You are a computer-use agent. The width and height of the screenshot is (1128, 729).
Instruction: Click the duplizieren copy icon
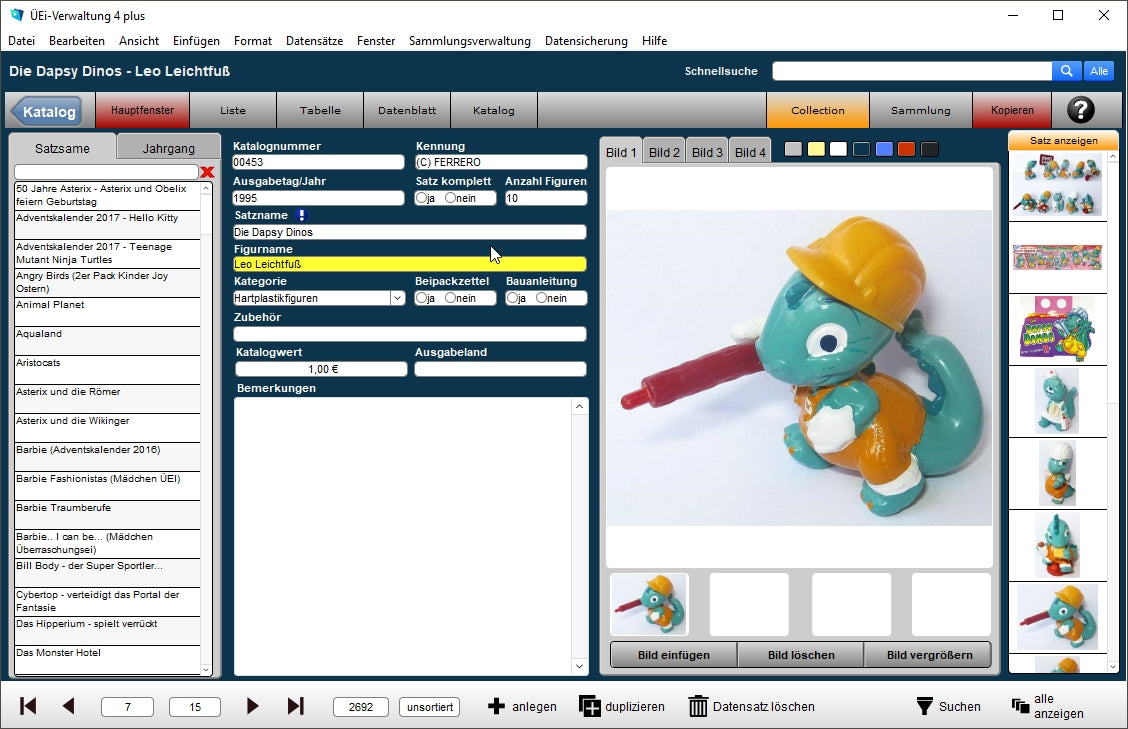click(590, 707)
